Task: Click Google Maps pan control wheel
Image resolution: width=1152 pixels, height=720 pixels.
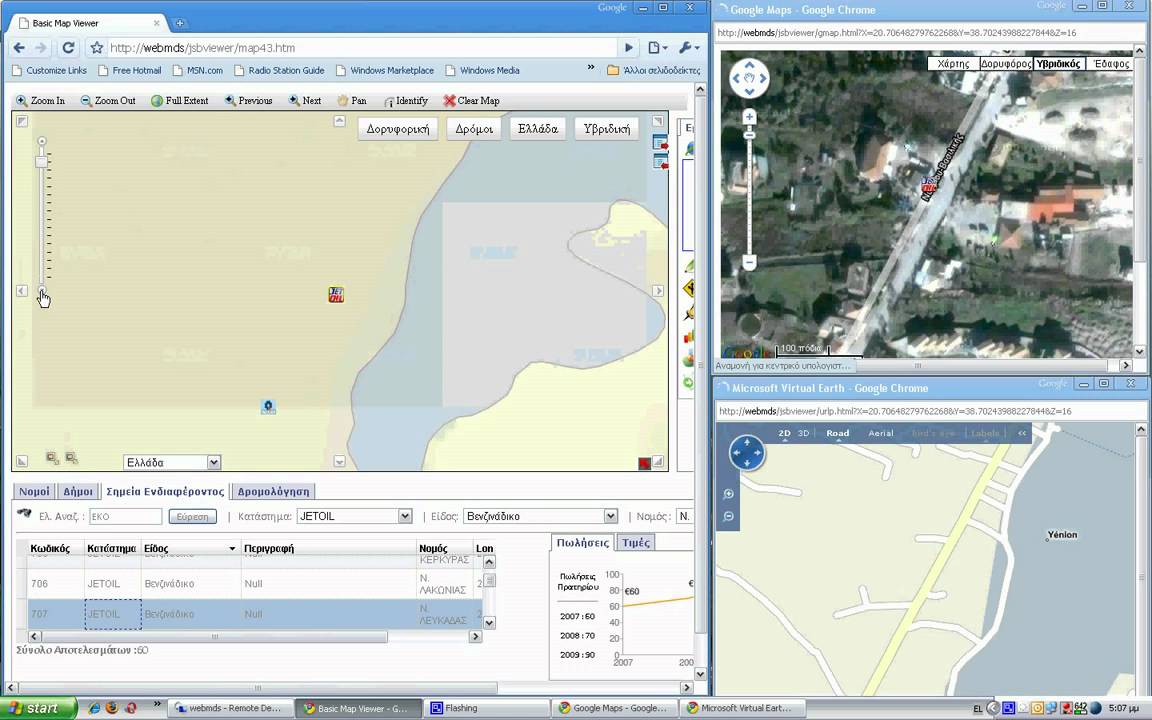Action: tap(749, 77)
